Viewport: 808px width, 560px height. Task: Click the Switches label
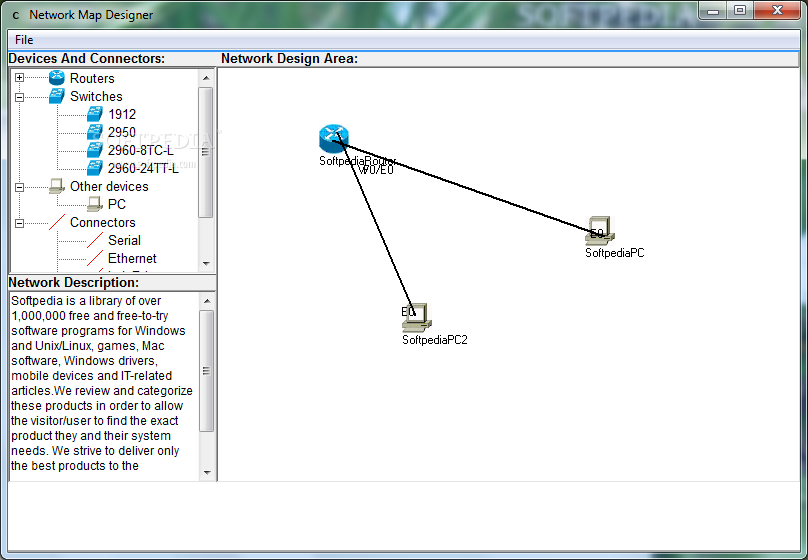click(96, 96)
